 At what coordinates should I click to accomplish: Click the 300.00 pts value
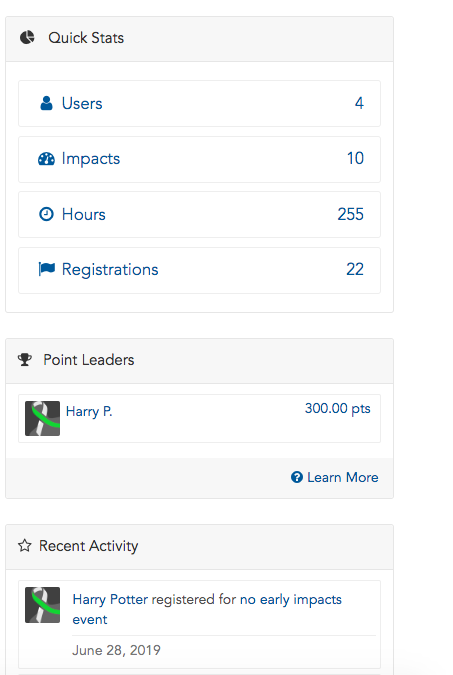(x=338, y=408)
